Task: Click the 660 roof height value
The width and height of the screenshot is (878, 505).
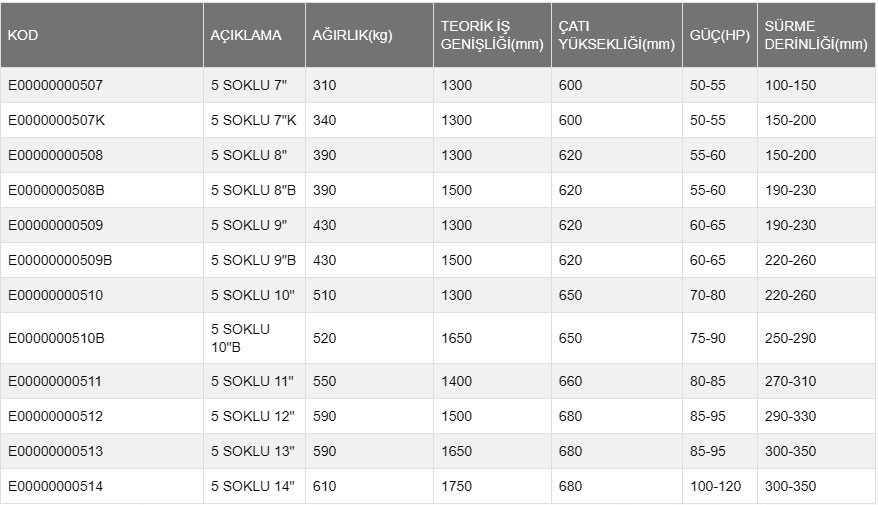Action: pyautogui.click(x=570, y=382)
